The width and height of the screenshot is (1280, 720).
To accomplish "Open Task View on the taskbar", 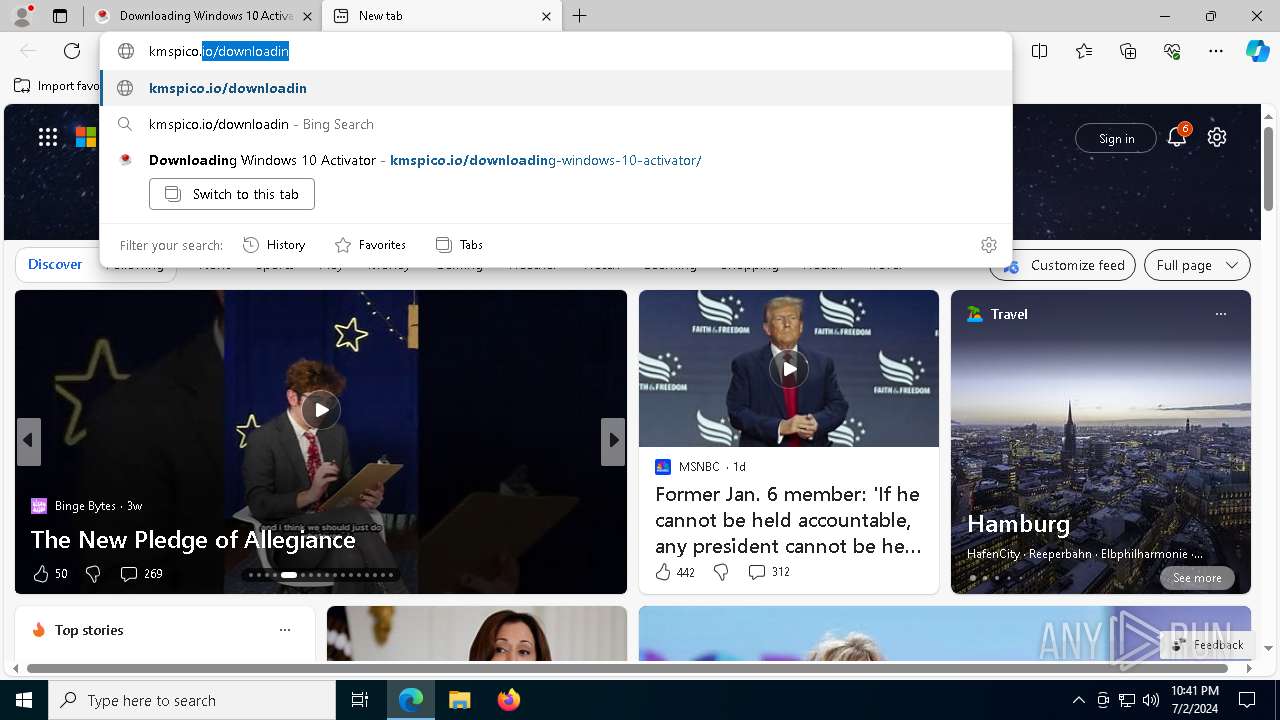I will click(360, 700).
